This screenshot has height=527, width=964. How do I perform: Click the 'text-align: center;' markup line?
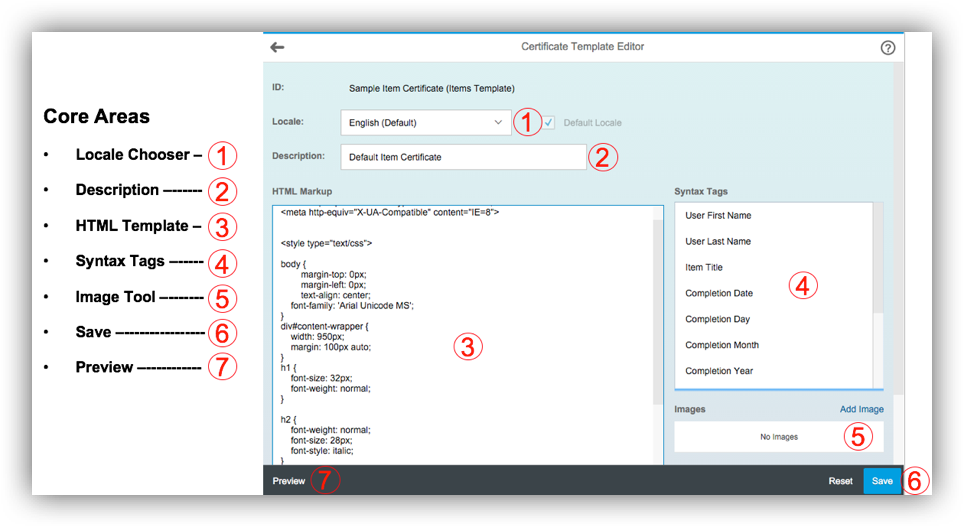pyautogui.click(x=335, y=295)
